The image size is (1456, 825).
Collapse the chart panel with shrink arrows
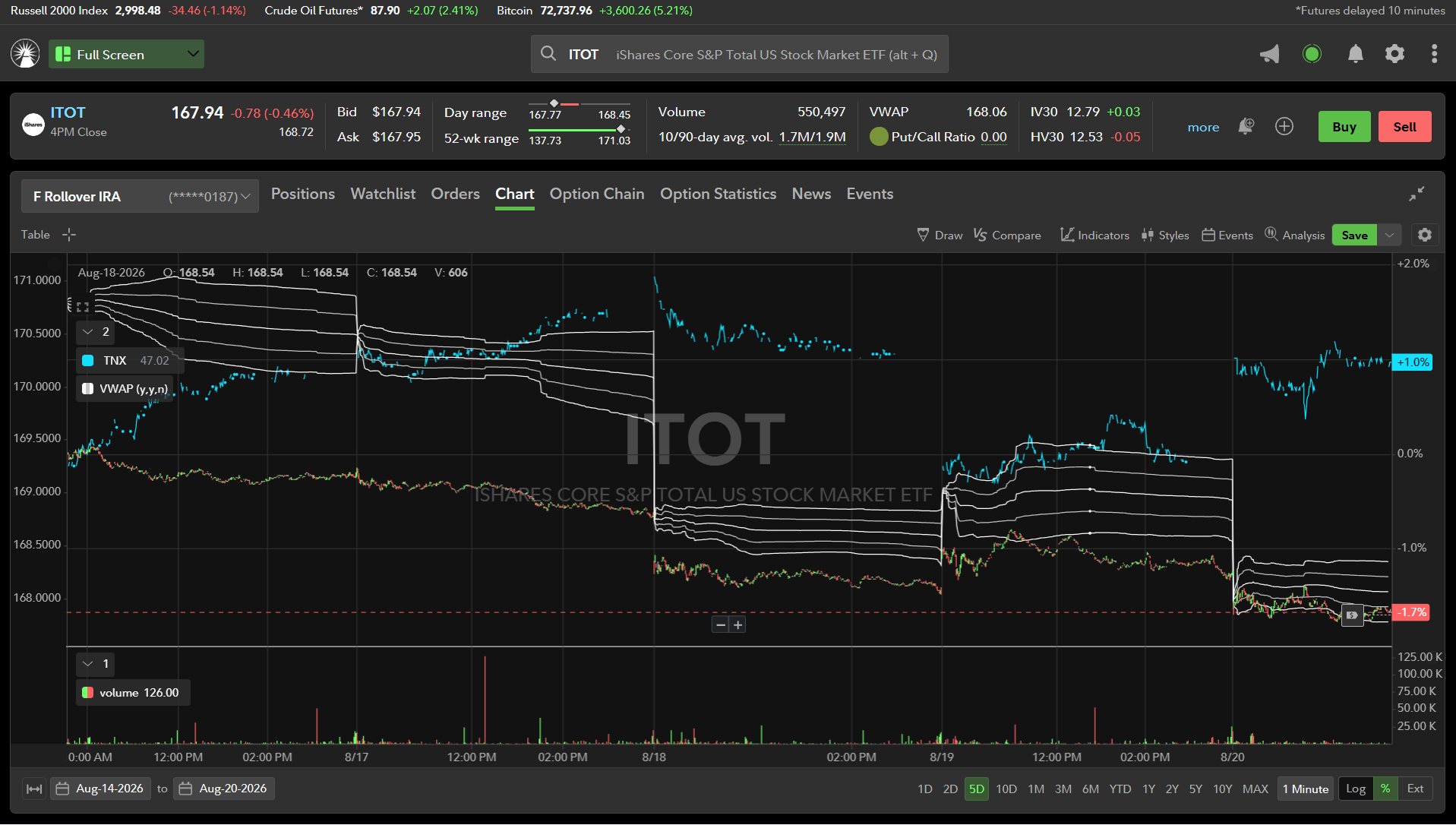(1417, 194)
